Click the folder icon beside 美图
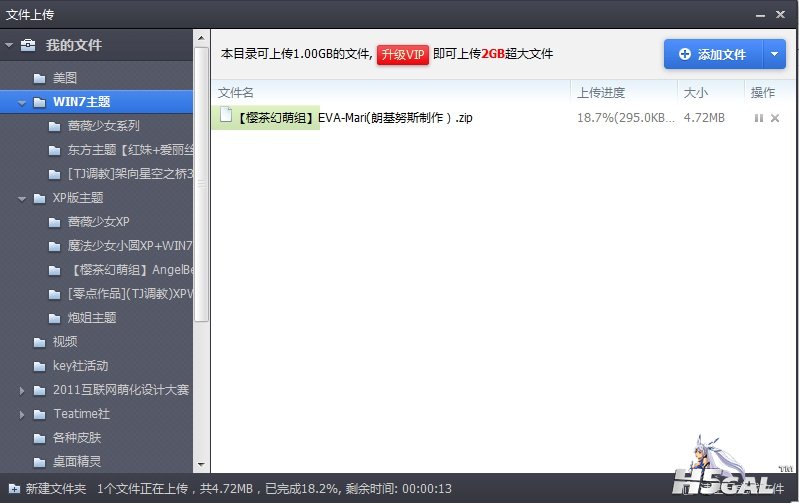The image size is (799, 503). click(39, 78)
